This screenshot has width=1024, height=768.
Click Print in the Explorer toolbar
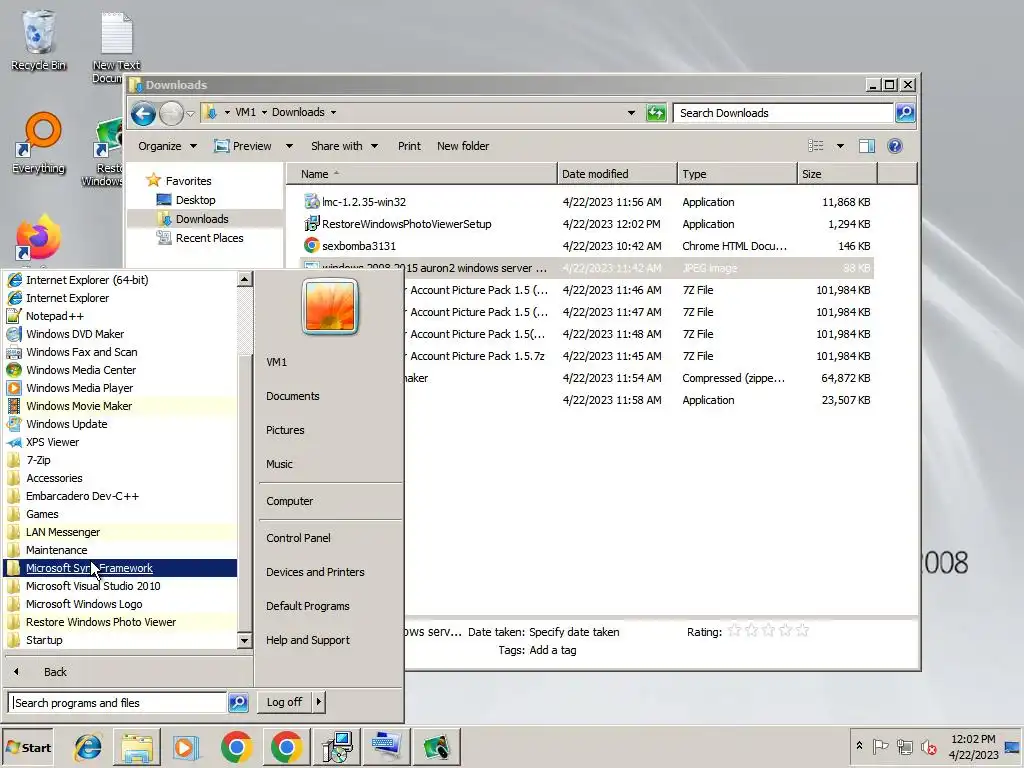(409, 146)
